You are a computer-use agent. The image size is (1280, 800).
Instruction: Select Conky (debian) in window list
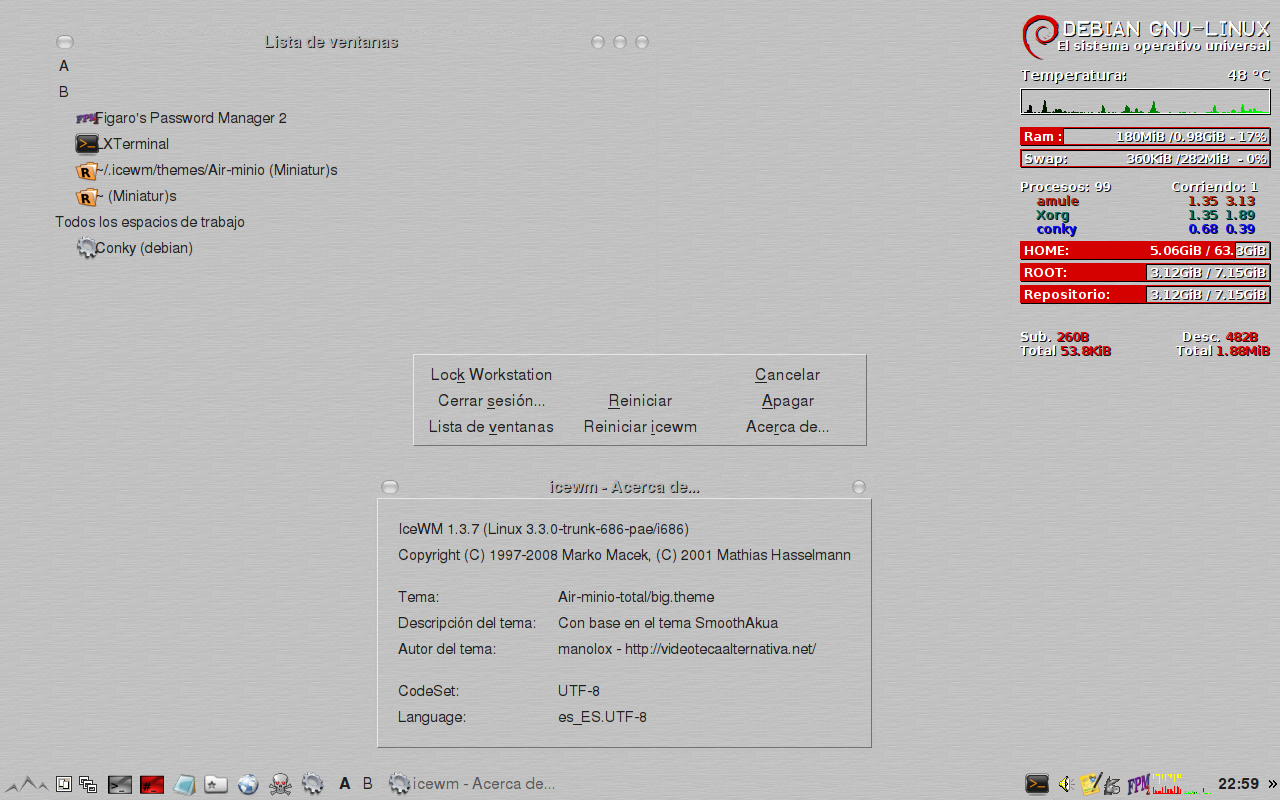[x=135, y=248]
